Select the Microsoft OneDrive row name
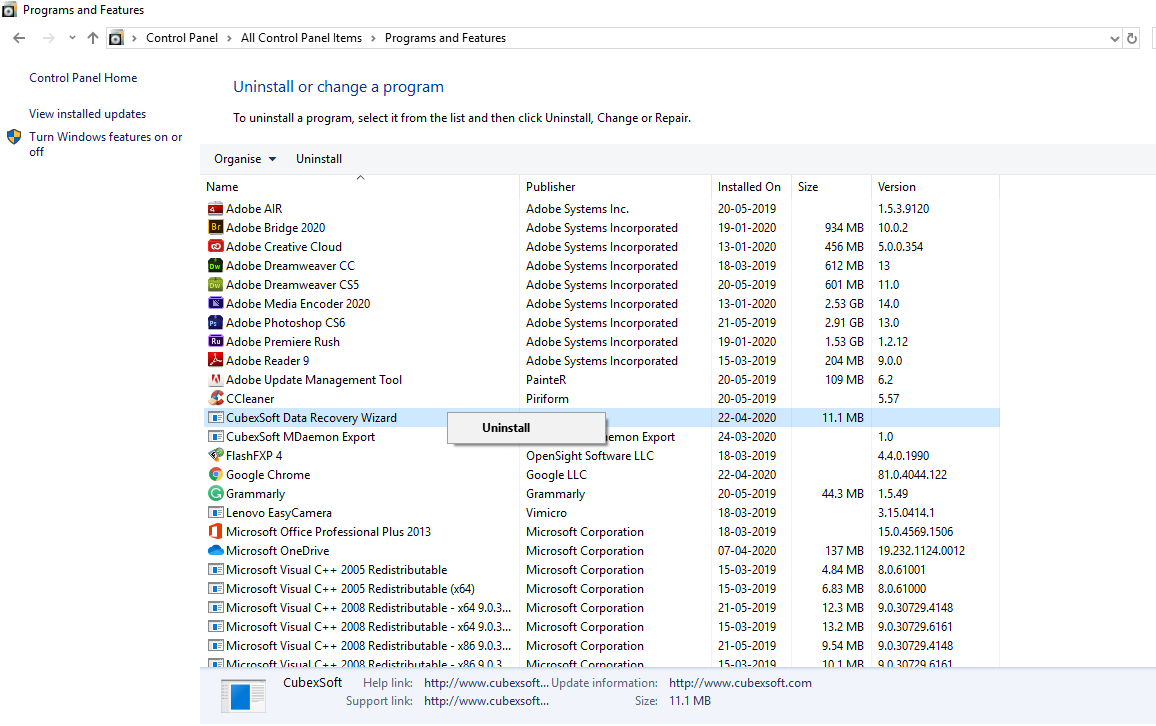 [277, 551]
